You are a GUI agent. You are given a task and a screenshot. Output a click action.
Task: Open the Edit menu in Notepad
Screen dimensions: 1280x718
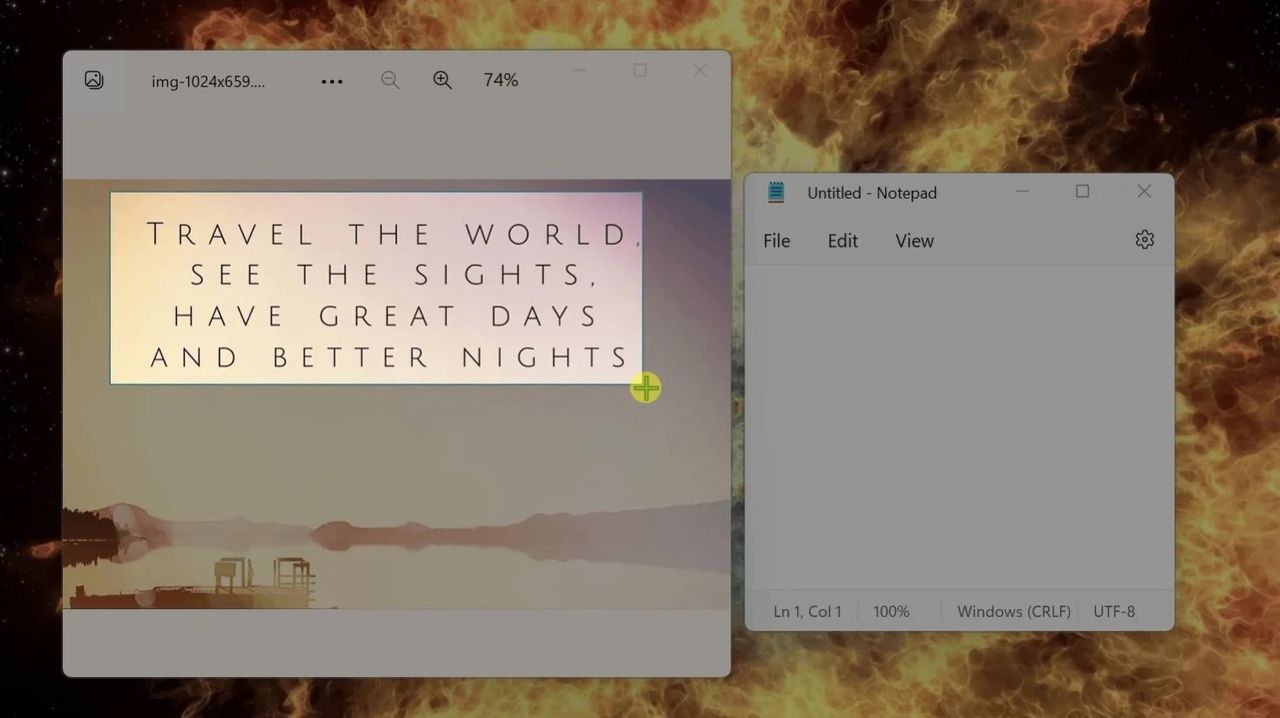pos(842,241)
